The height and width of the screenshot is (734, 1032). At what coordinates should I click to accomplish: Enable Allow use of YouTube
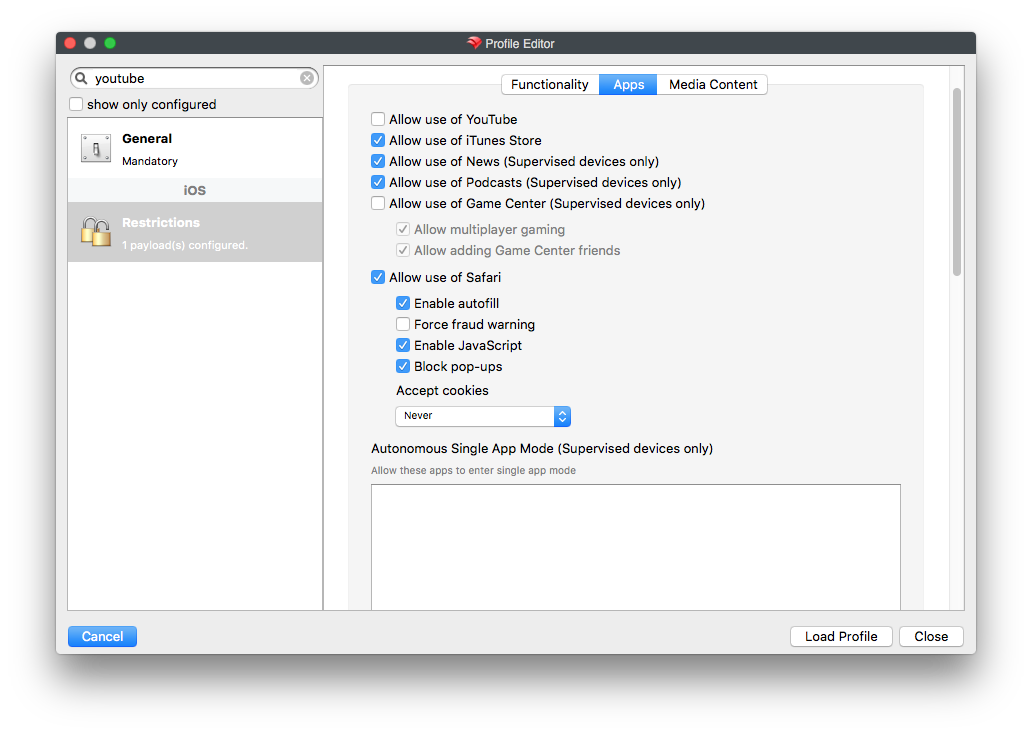[x=378, y=119]
